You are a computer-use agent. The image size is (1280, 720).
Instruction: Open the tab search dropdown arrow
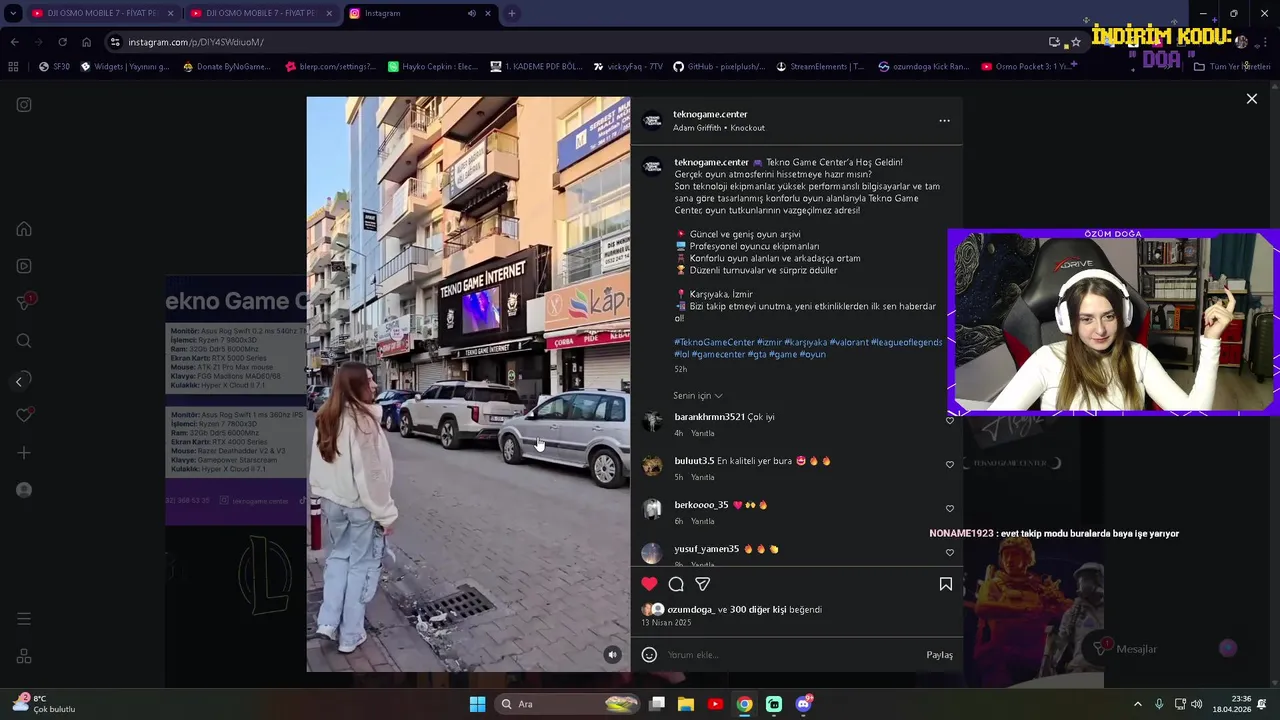point(13,13)
